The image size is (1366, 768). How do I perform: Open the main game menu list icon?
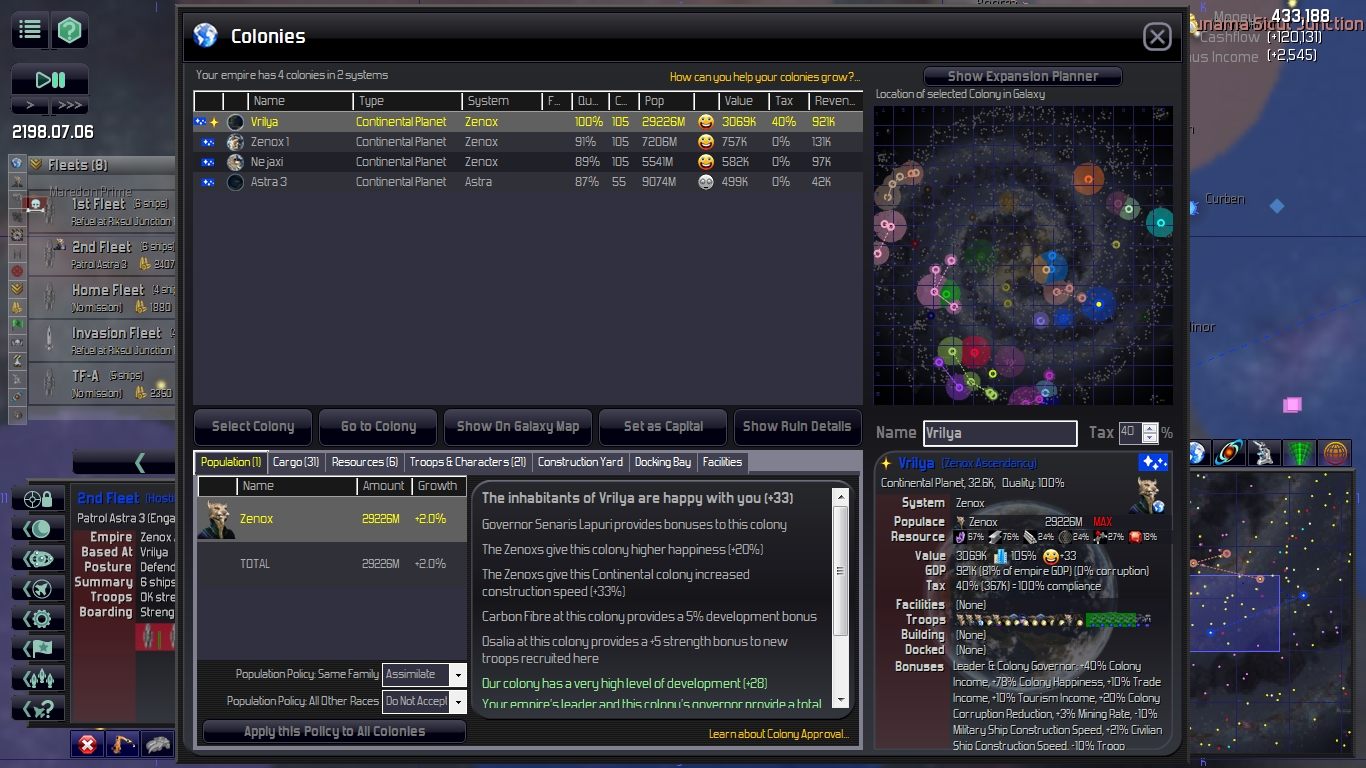click(x=30, y=30)
